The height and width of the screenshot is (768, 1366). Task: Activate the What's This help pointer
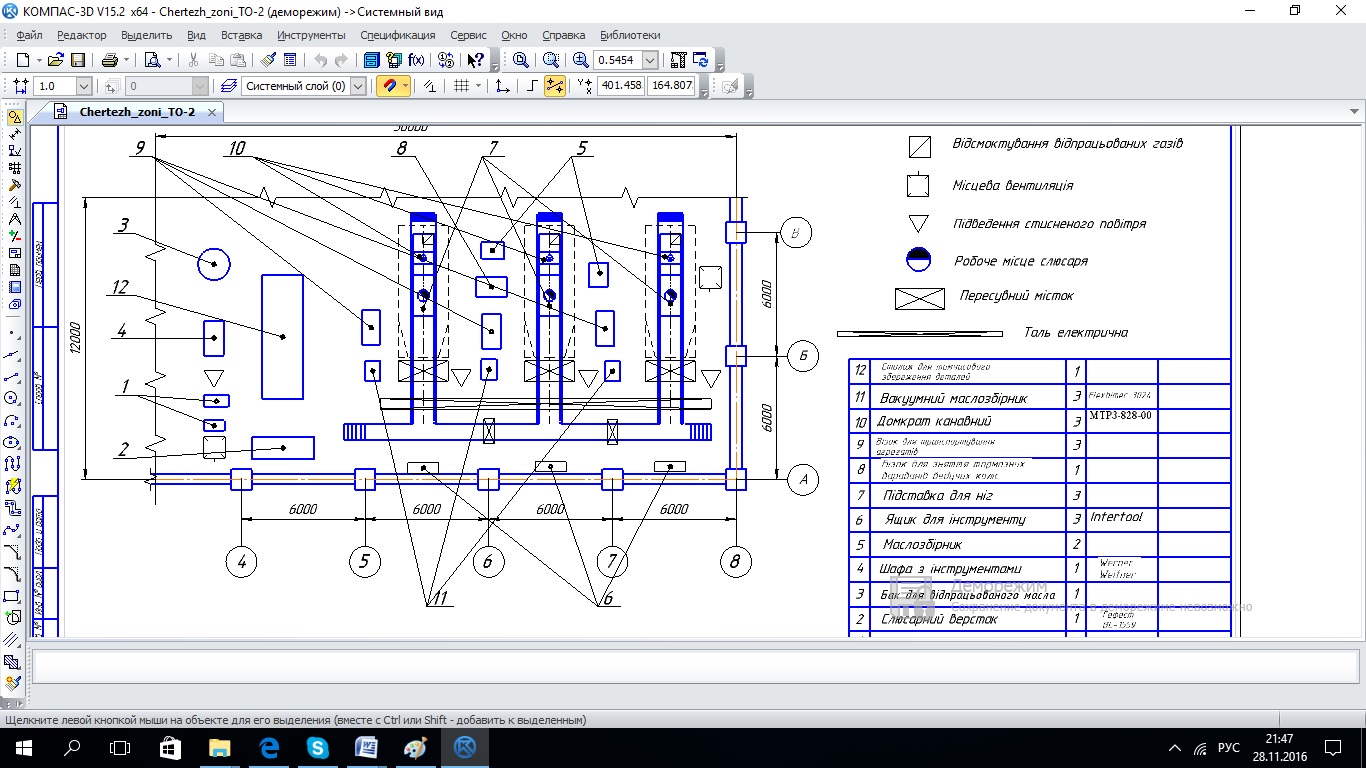[x=475, y=60]
